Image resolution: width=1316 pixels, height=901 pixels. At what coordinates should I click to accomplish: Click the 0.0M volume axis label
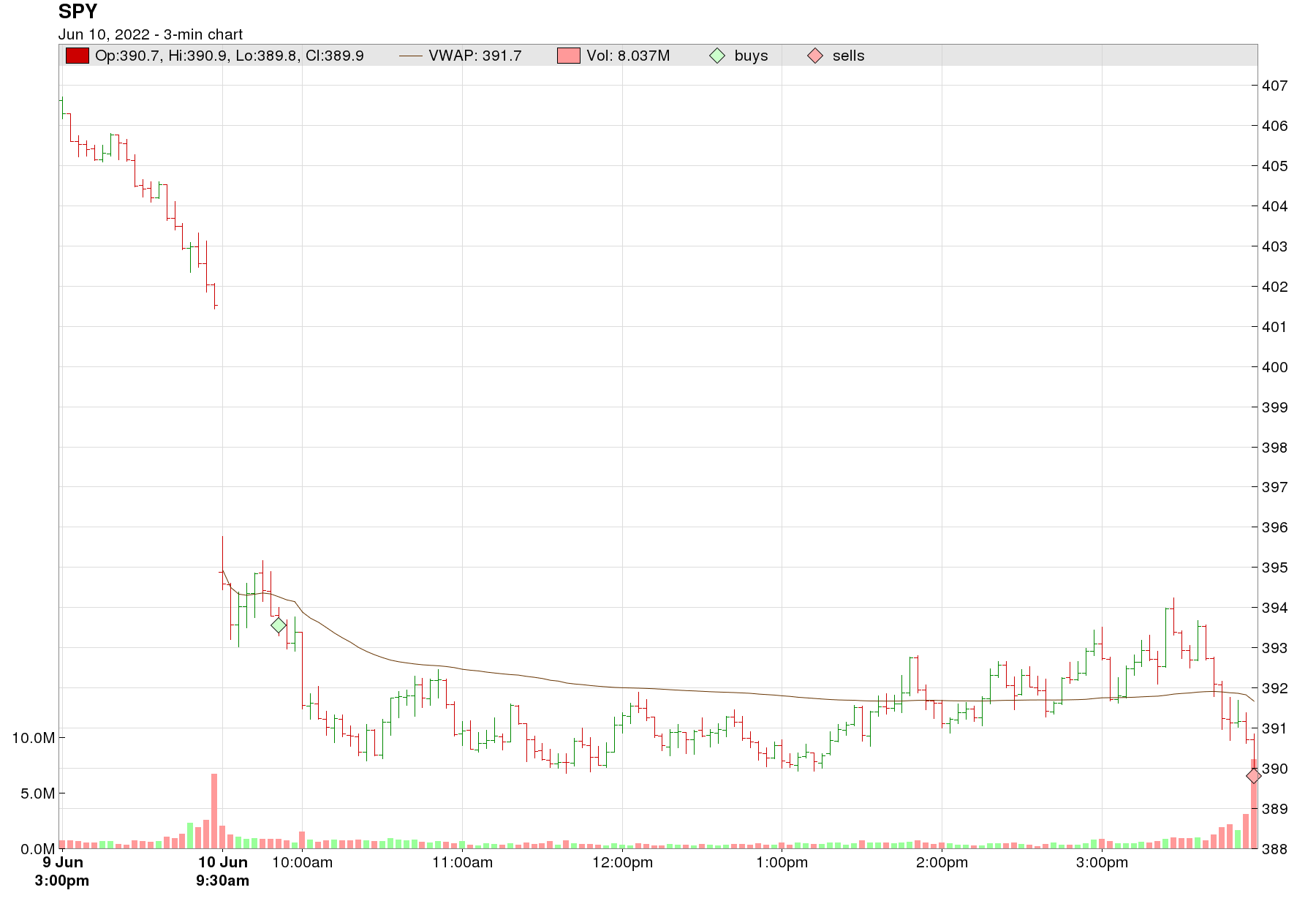37,849
